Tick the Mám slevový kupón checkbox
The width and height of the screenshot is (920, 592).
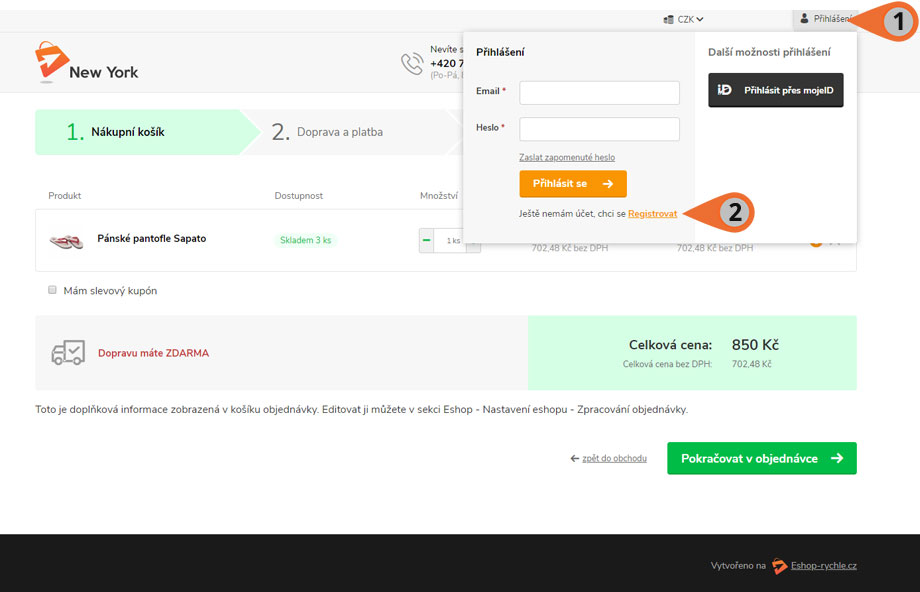coord(52,290)
